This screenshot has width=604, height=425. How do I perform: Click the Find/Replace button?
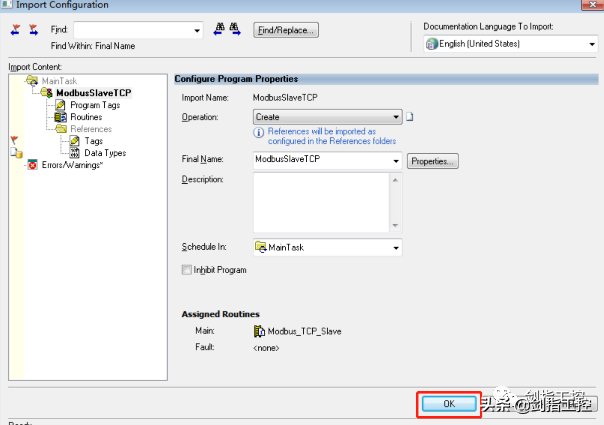tap(286, 30)
